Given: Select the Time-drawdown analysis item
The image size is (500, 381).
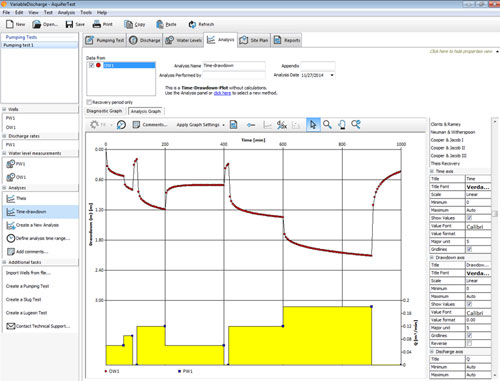Looking at the screenshot, I should tap(41, 212).
